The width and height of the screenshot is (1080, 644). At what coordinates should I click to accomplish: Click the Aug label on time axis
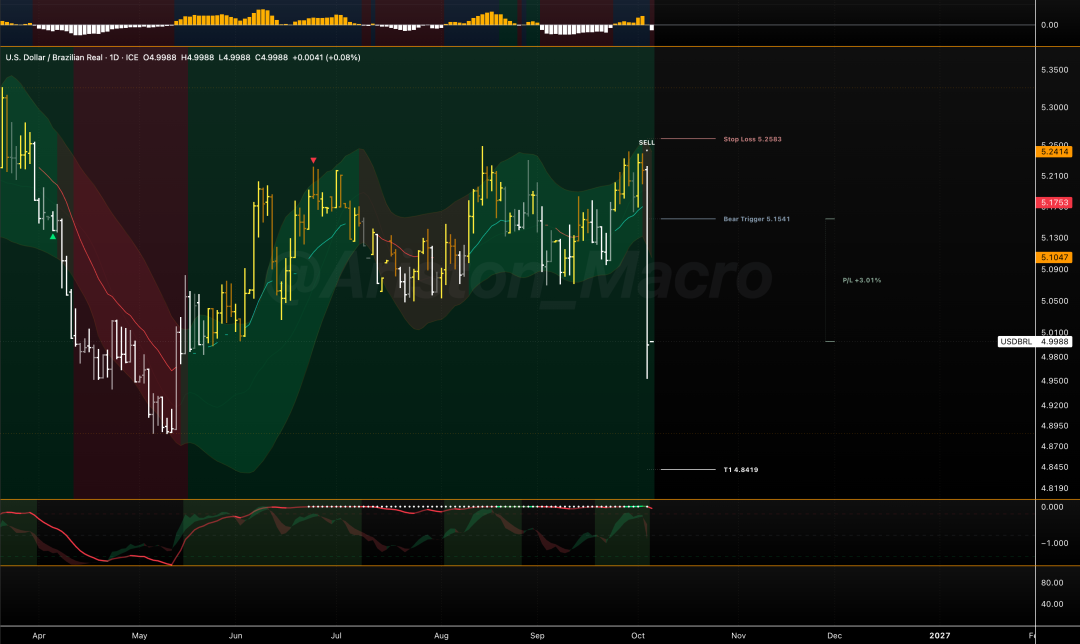[x=442, y=636]
